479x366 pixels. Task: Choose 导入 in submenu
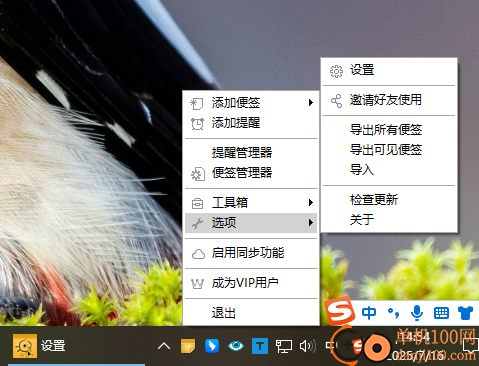[389, 170]
